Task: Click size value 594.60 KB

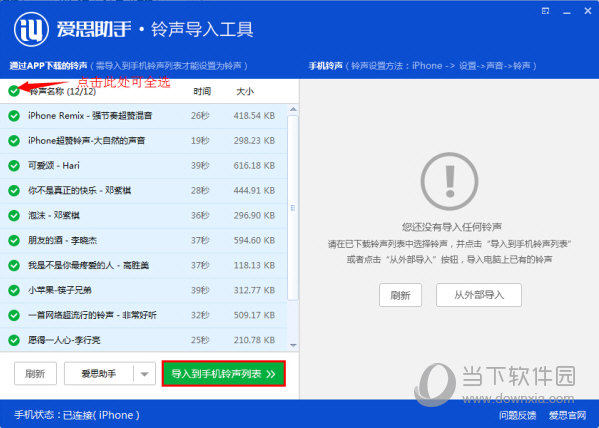Action: tap(254, 240)
